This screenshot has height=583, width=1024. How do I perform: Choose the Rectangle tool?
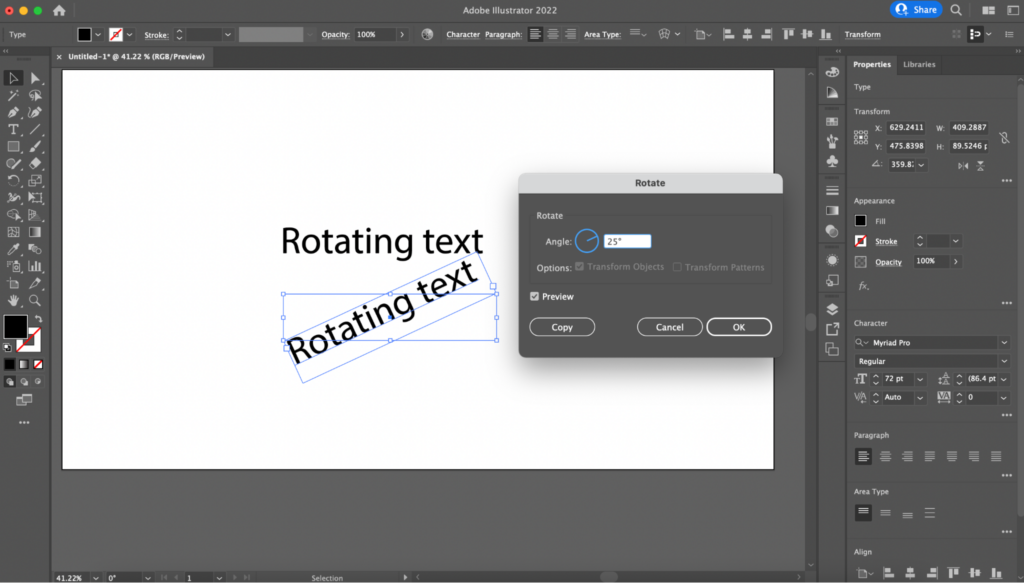point(13,147)
